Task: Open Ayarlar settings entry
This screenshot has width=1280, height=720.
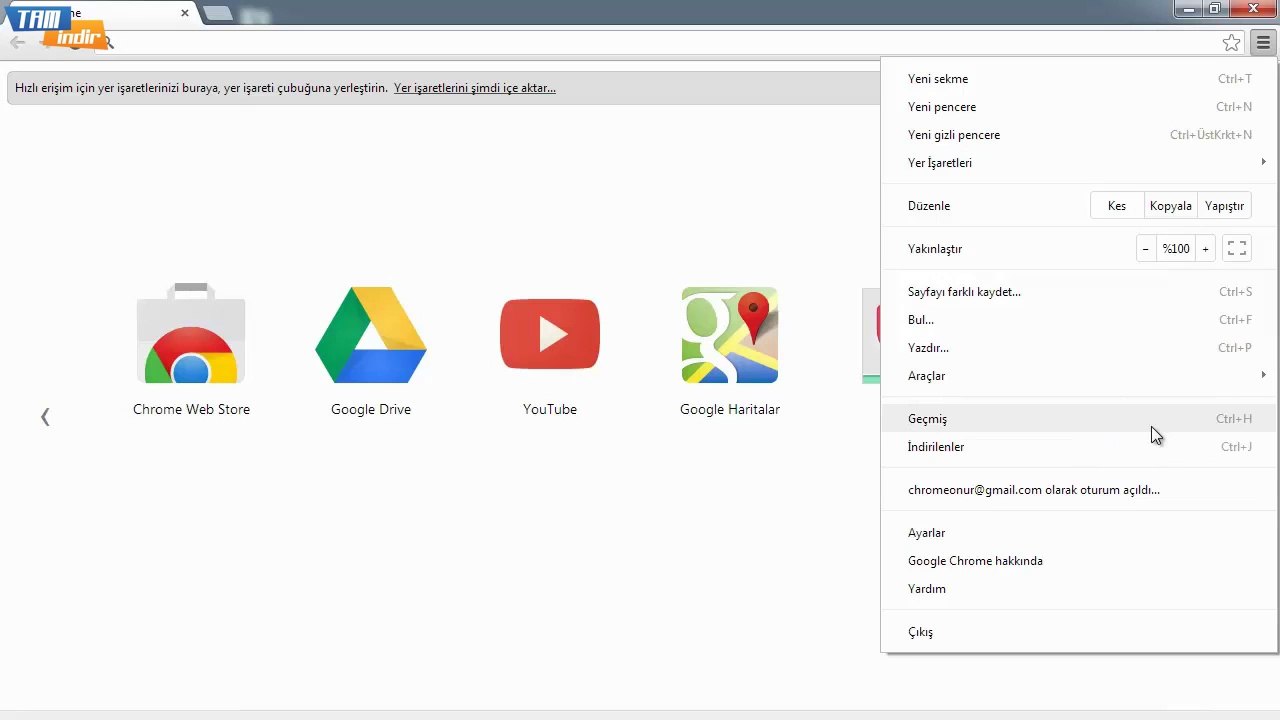Action: pyautogui.click(x=1078, y=533)
